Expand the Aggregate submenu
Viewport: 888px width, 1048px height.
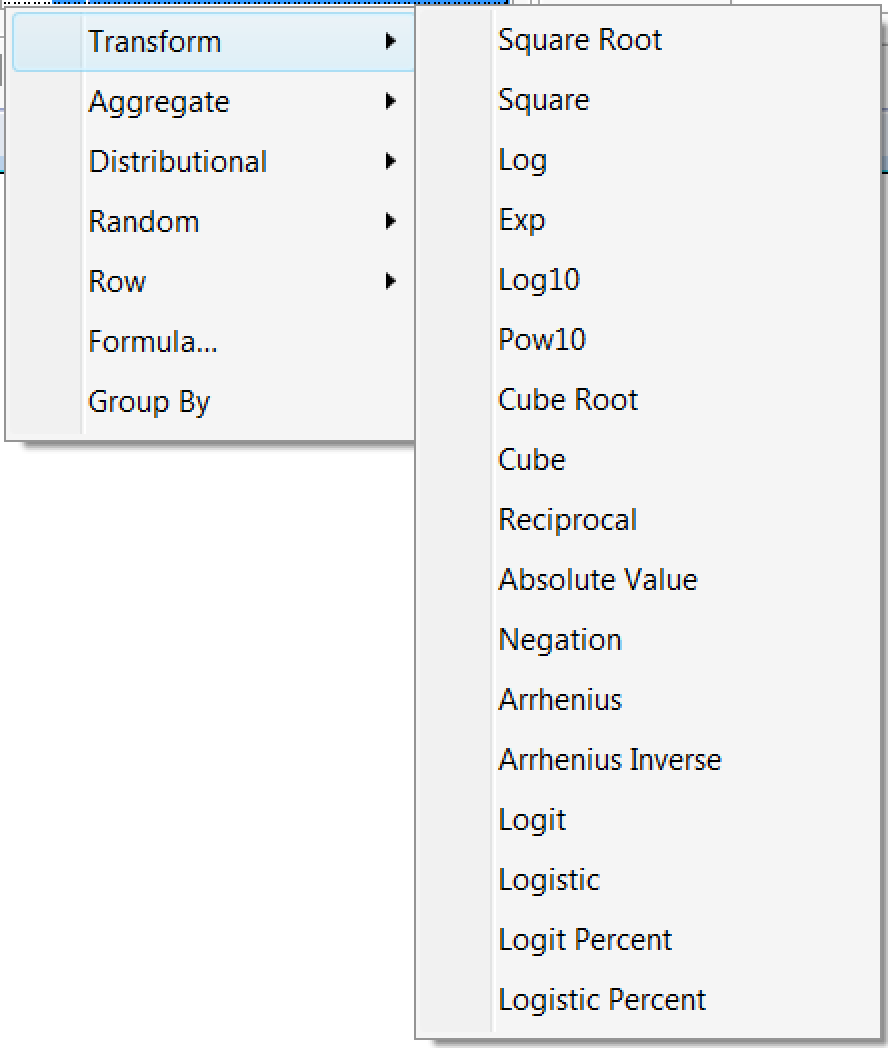tap(159, 102)
